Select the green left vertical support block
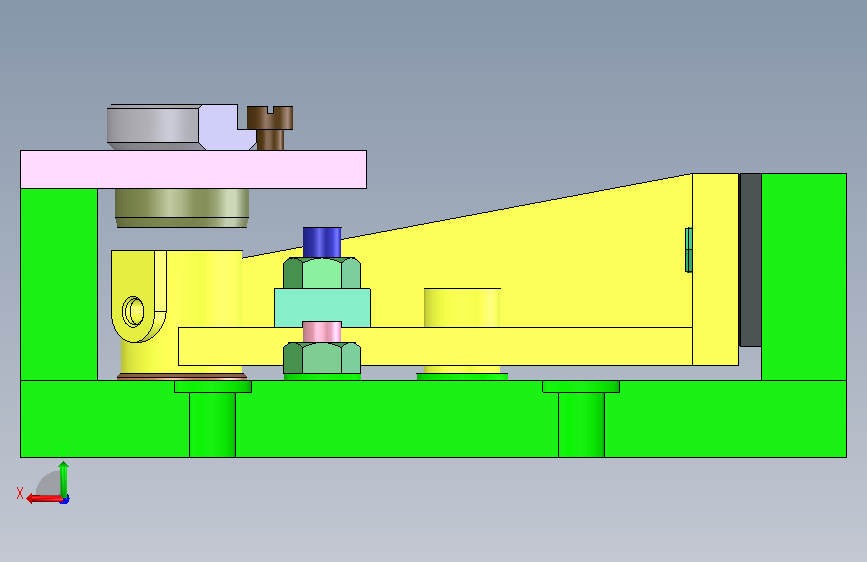 pyautogui.click(x=59, y=284)
